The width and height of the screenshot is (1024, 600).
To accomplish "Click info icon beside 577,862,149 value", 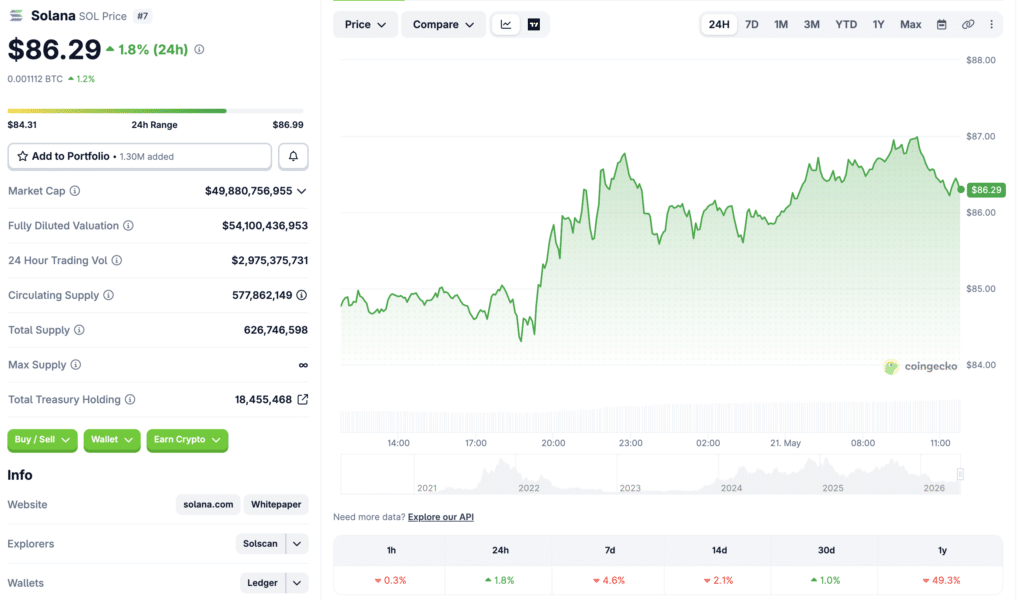I will 302,295.
